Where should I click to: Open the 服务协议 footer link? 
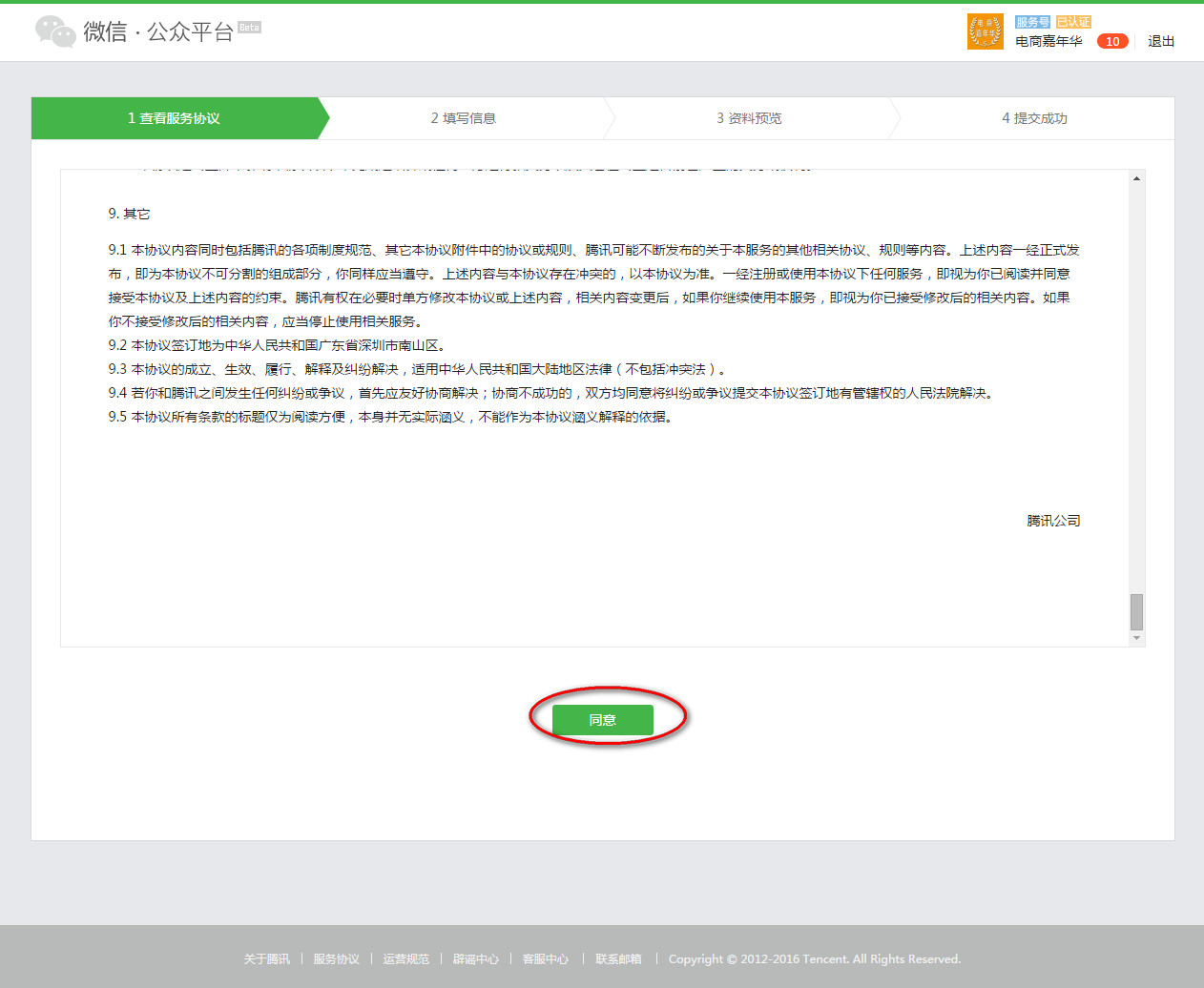point(336,958)
